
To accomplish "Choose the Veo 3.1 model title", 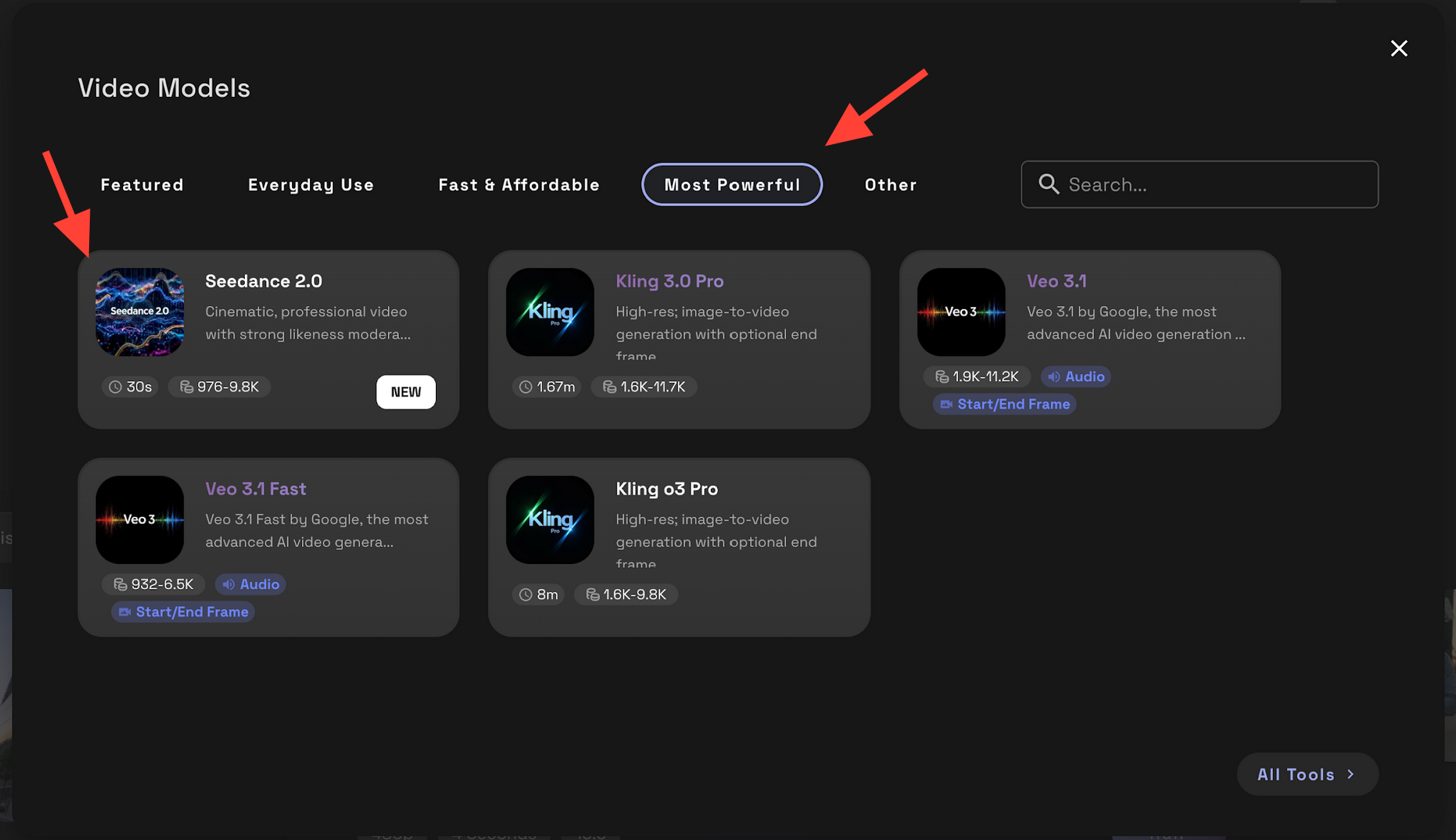I will [x=1056, y=281].
